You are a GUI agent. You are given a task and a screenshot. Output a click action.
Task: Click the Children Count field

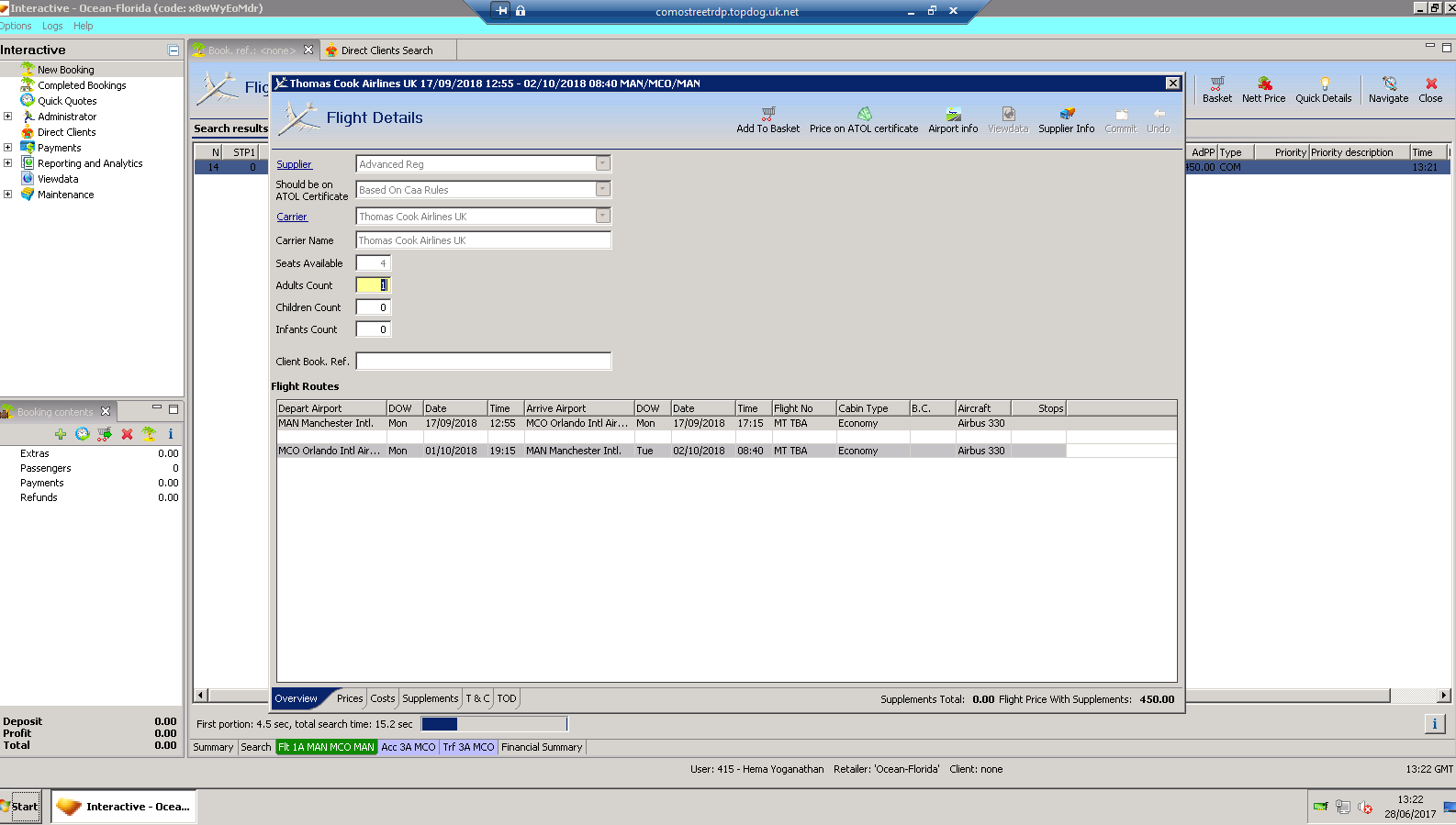pos(374,307)
